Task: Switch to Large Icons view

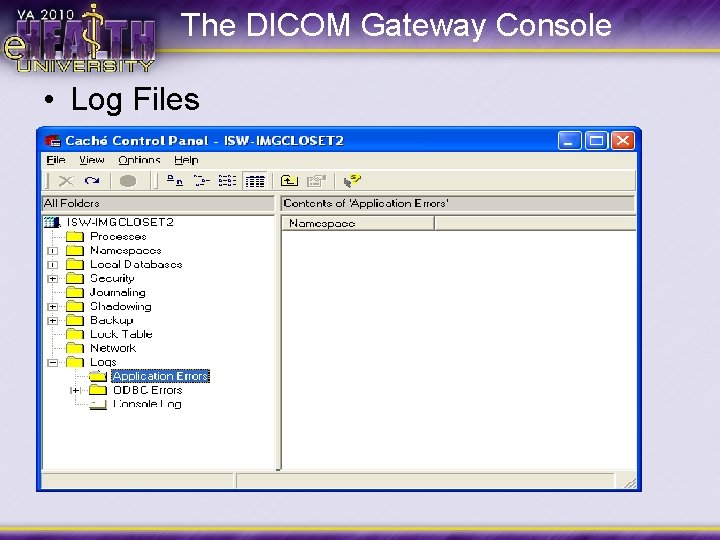Action: (174, 181)
